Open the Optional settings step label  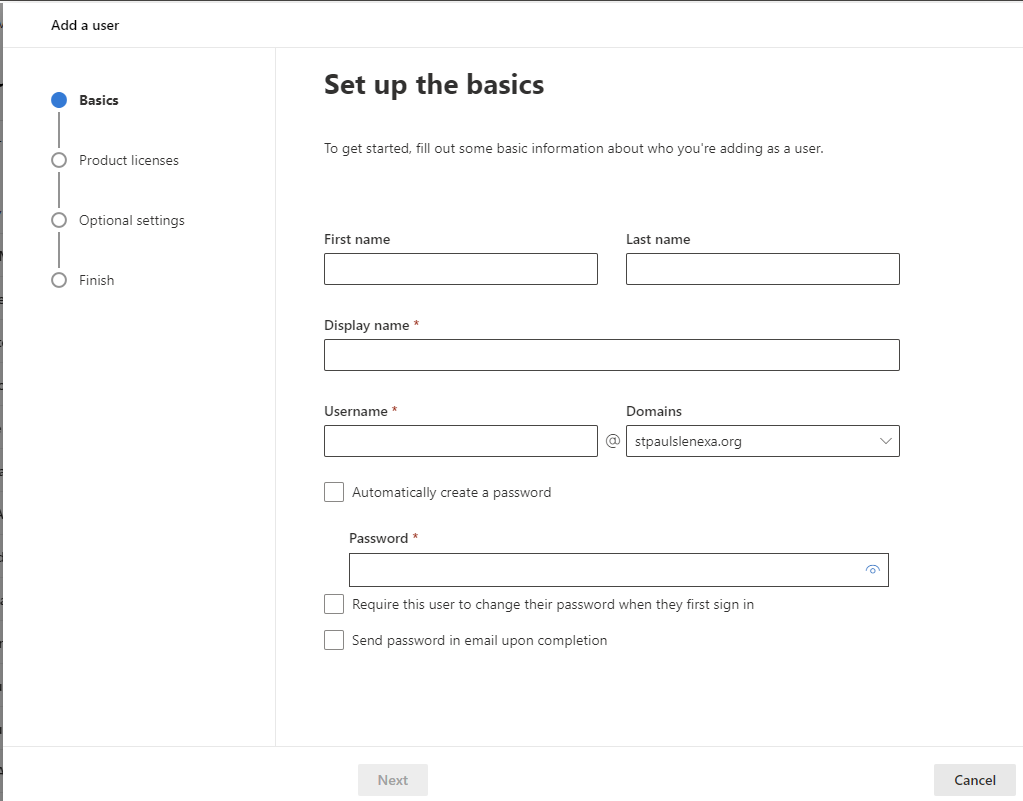[132, 220]
